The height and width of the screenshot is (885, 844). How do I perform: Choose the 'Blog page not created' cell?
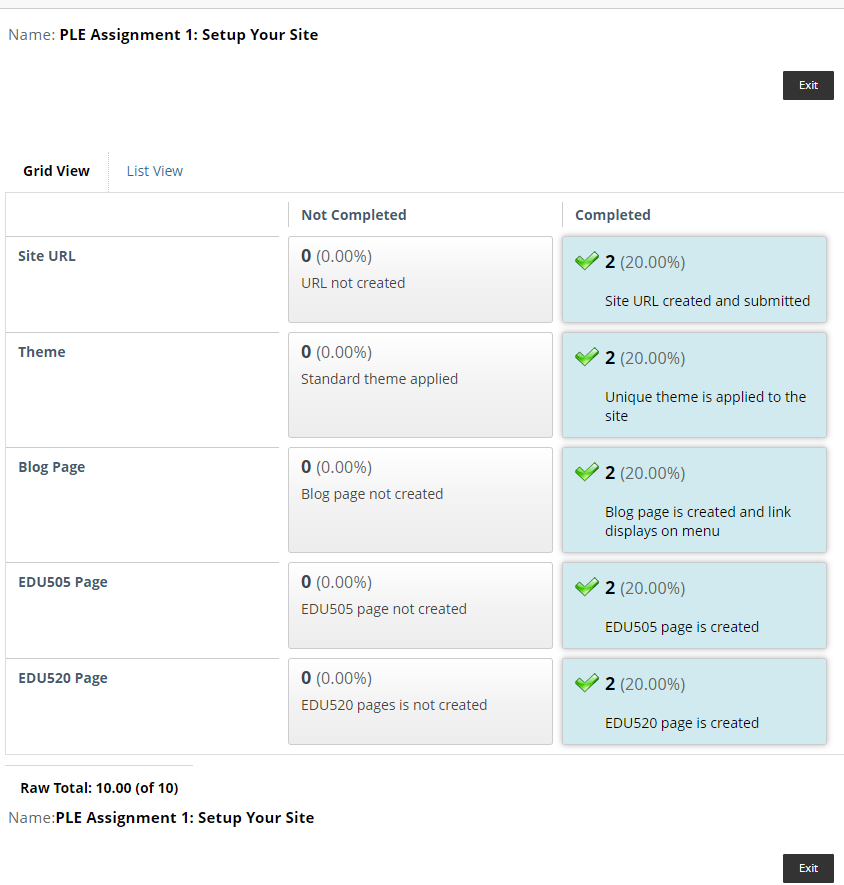[x=420, y=499]
